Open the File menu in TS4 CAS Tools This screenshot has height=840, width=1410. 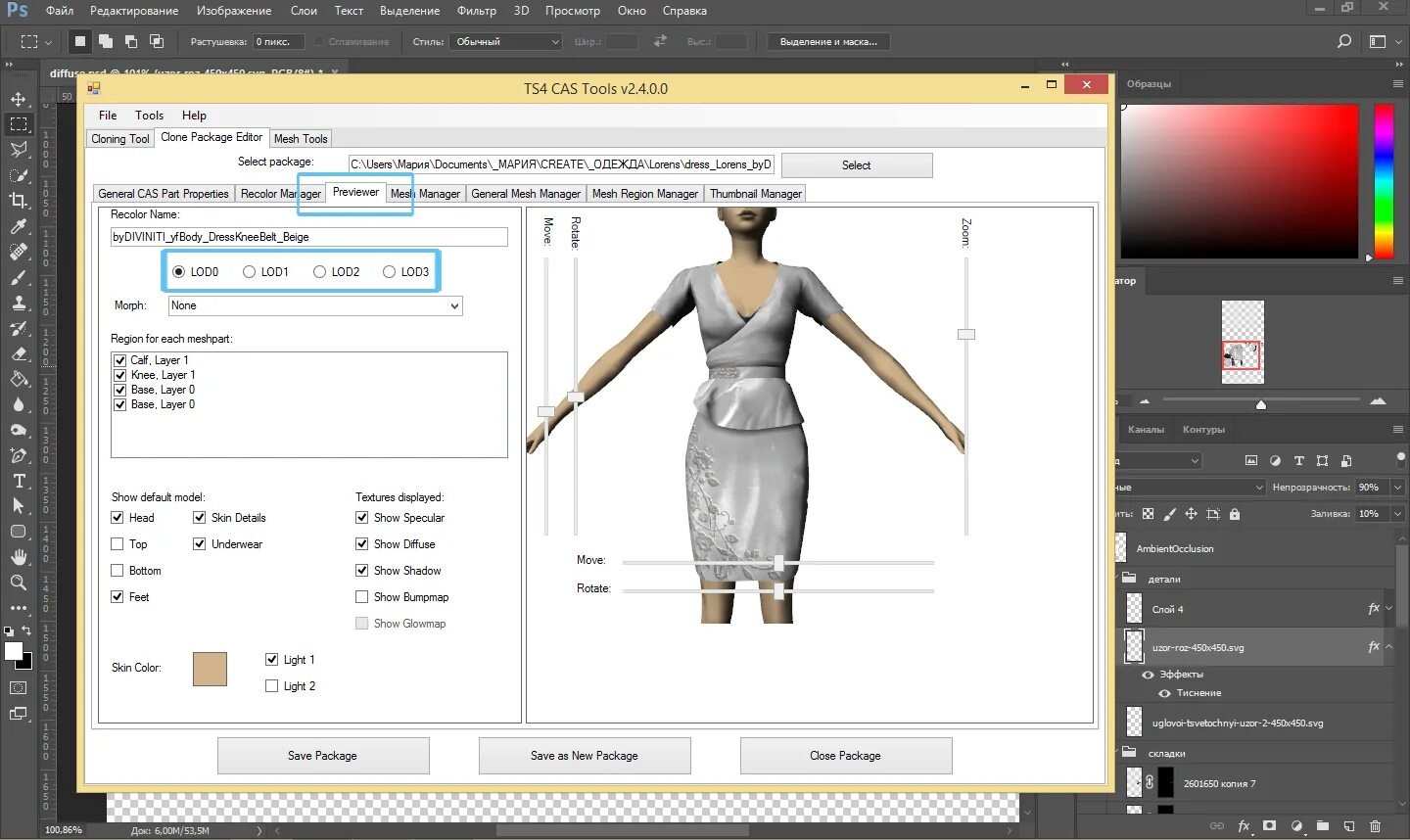pyautogui.click(x=108, y=115)
